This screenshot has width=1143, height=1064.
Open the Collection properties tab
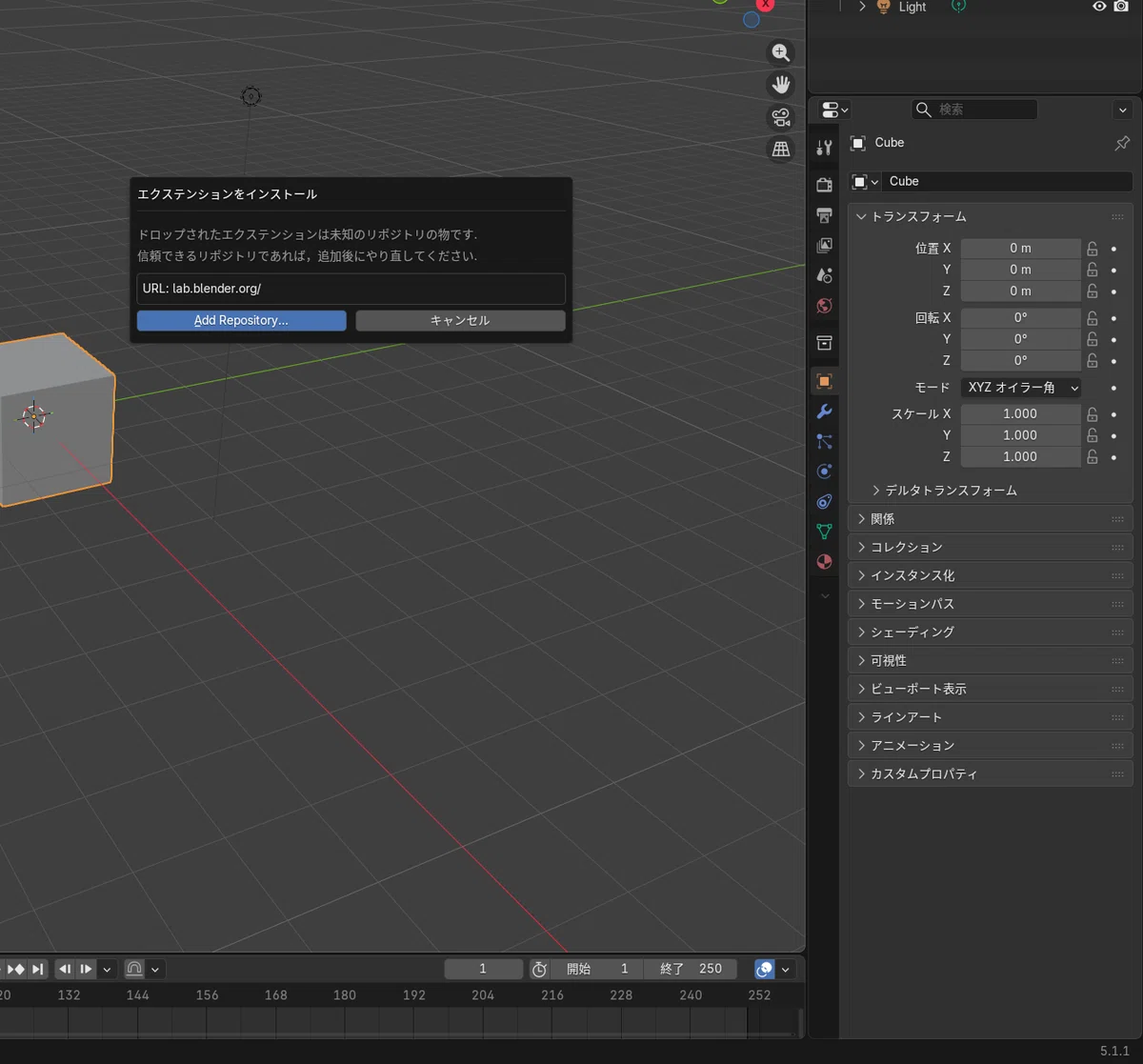coord(825,343)
